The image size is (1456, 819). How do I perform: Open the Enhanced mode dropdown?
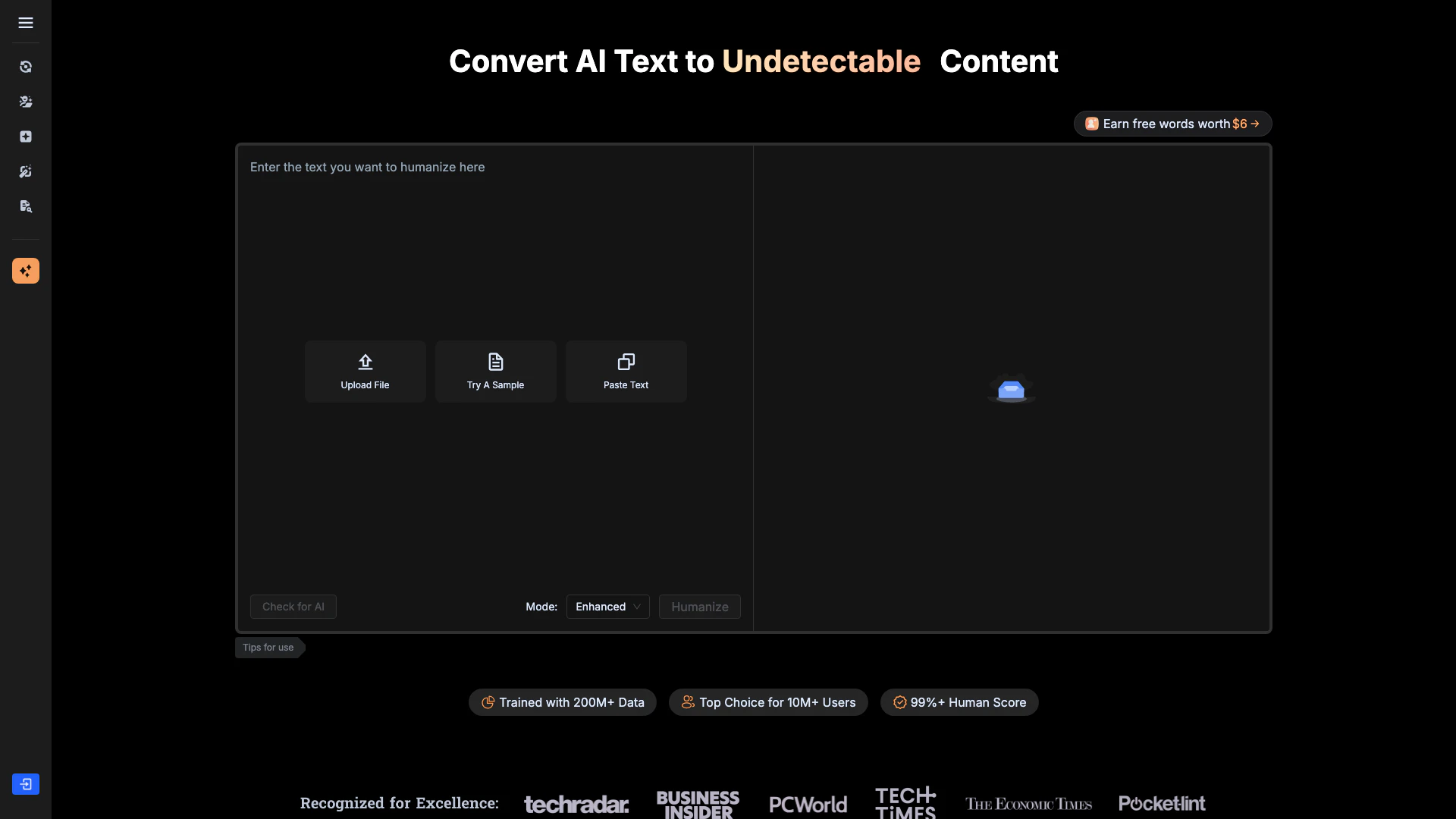607,607
